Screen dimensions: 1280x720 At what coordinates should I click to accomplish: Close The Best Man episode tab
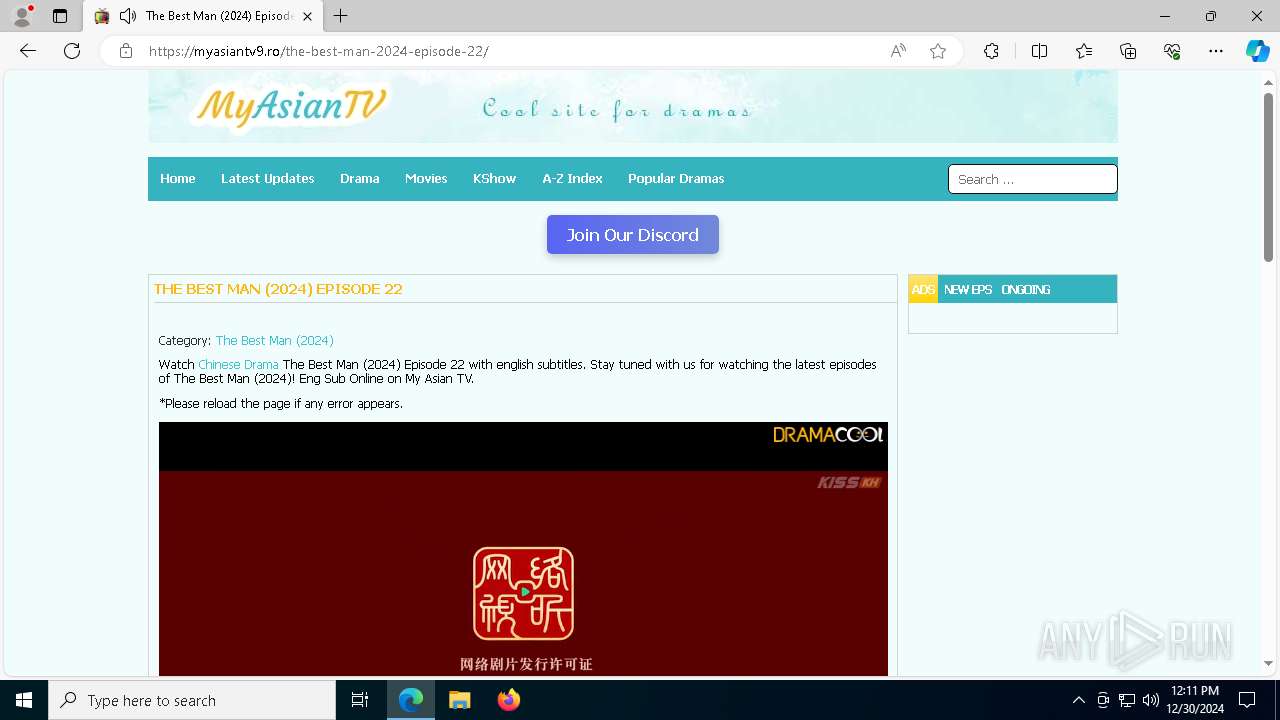(x=307, y=16)
